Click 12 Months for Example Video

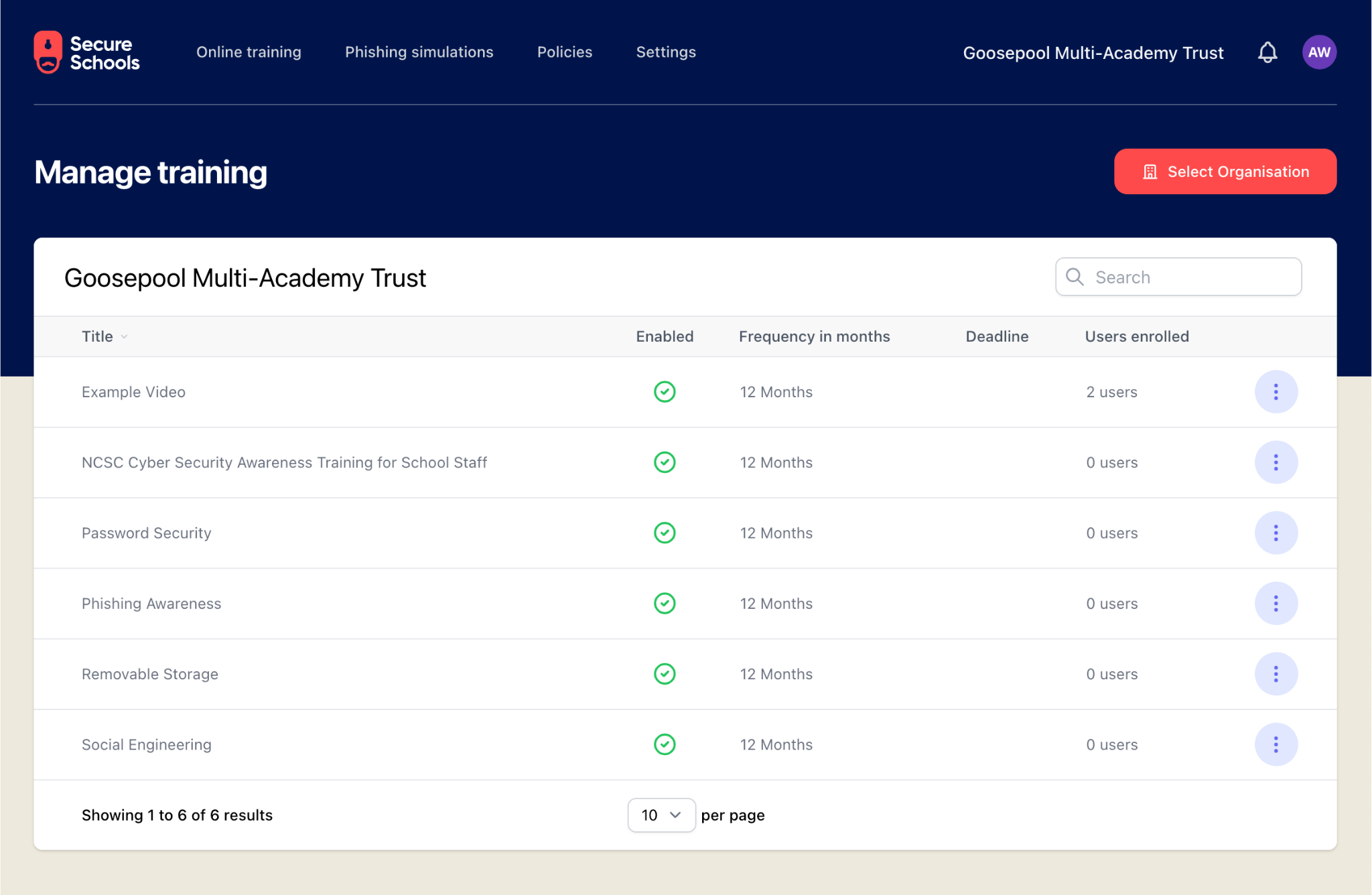click(776, 392)
